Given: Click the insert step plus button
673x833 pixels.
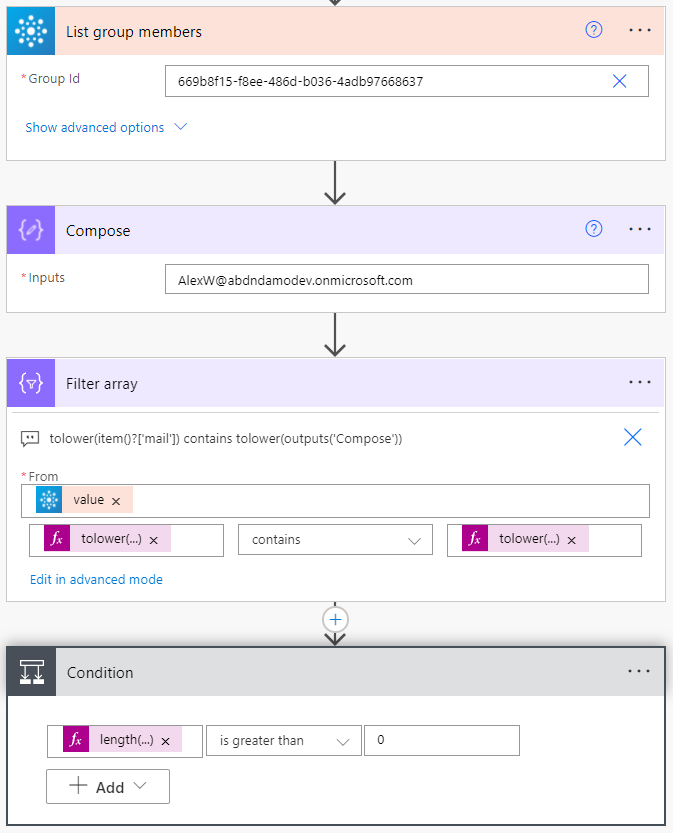Looking at the screenshot, I should click(335, 619).
